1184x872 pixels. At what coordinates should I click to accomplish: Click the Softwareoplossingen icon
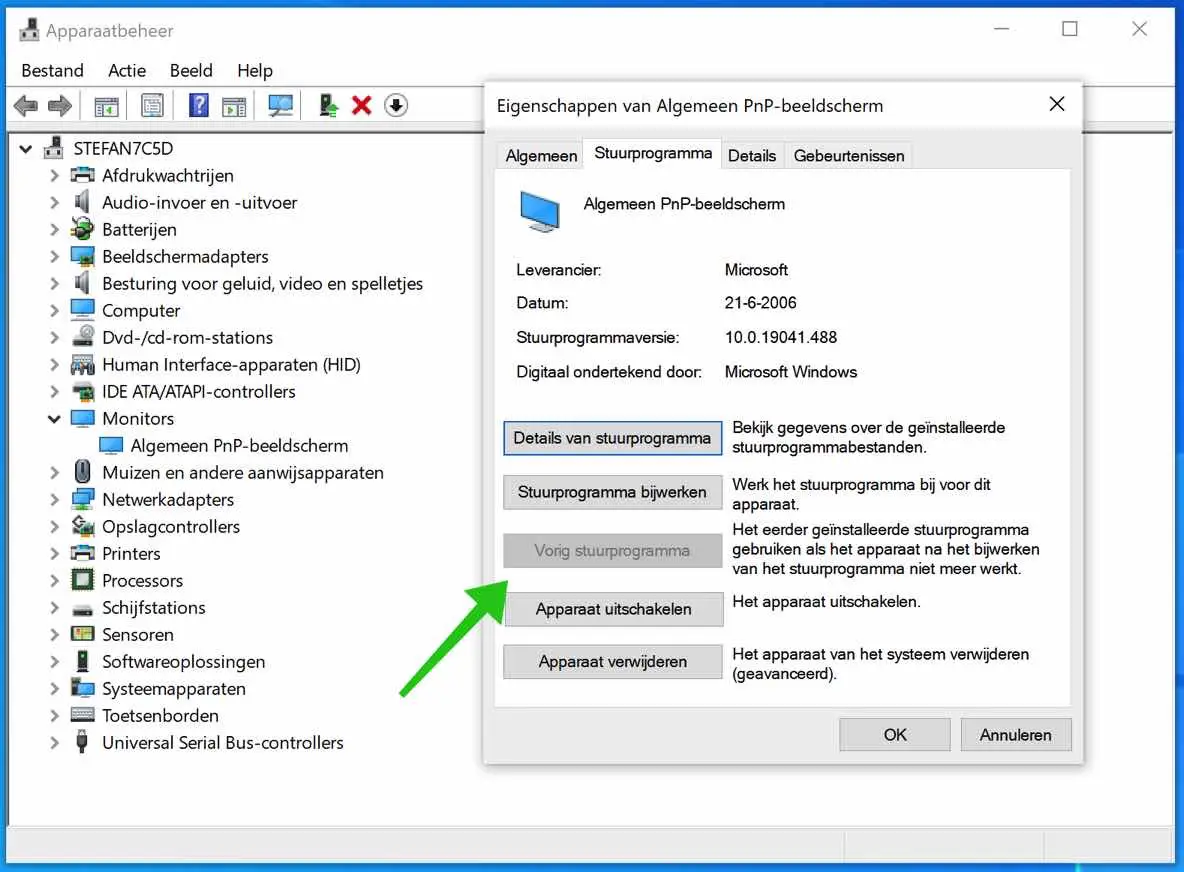point(82,661)
